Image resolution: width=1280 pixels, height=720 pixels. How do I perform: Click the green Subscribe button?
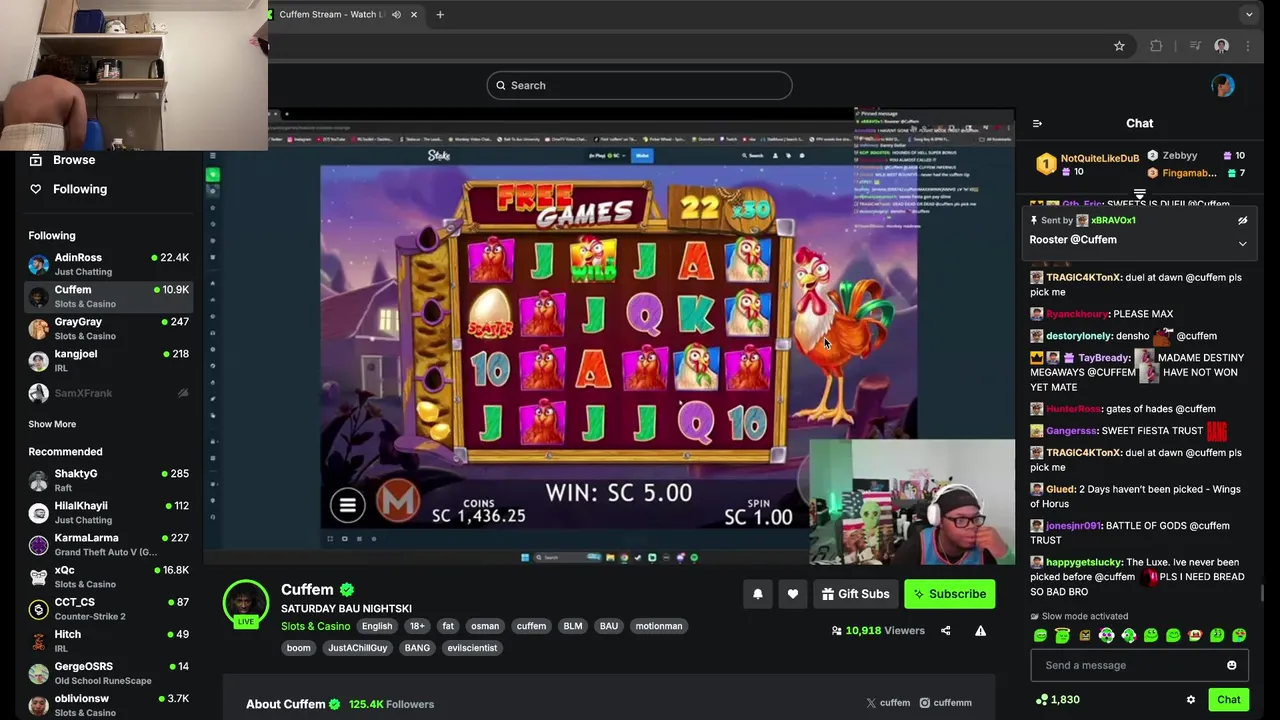point(950,594)
